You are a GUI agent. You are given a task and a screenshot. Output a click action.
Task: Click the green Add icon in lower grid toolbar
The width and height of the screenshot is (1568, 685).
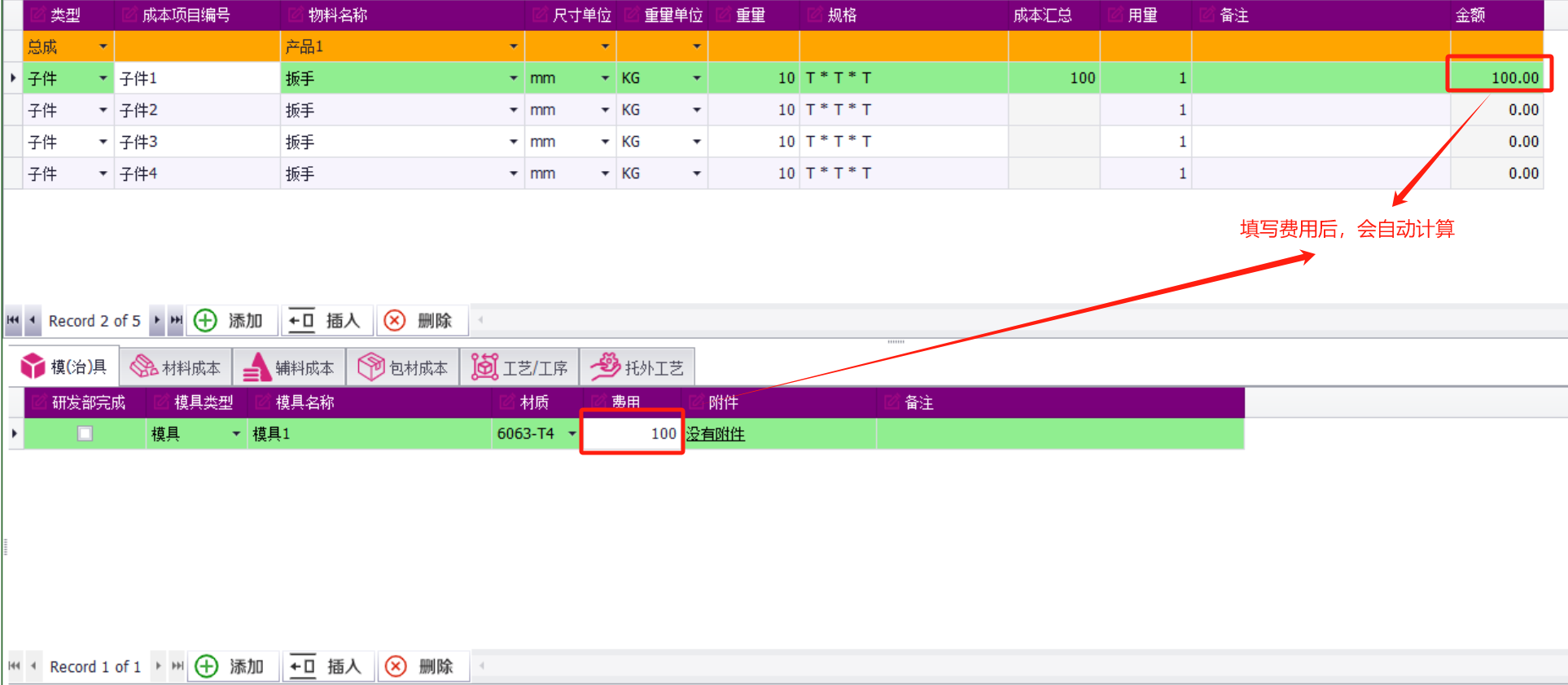tap(207, 667)
